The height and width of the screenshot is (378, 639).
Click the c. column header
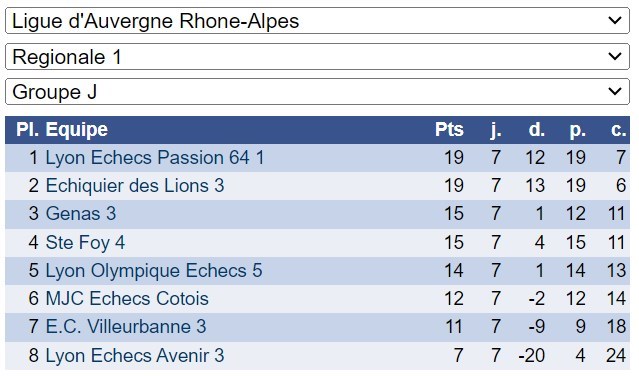pos(618,130)
